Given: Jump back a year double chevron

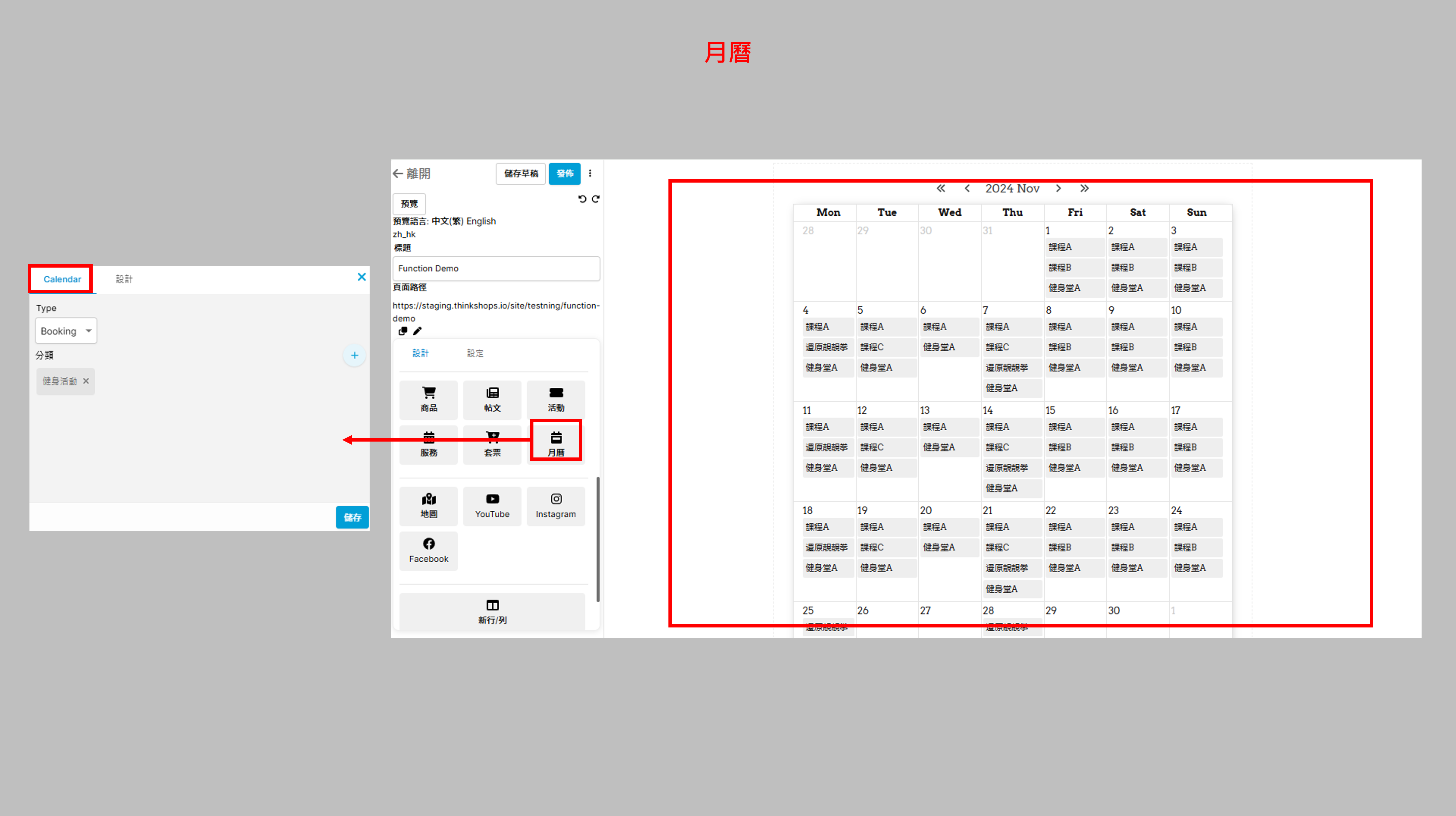Looking at the screenshot, I should pyautogui.click(x=940, y=188).
